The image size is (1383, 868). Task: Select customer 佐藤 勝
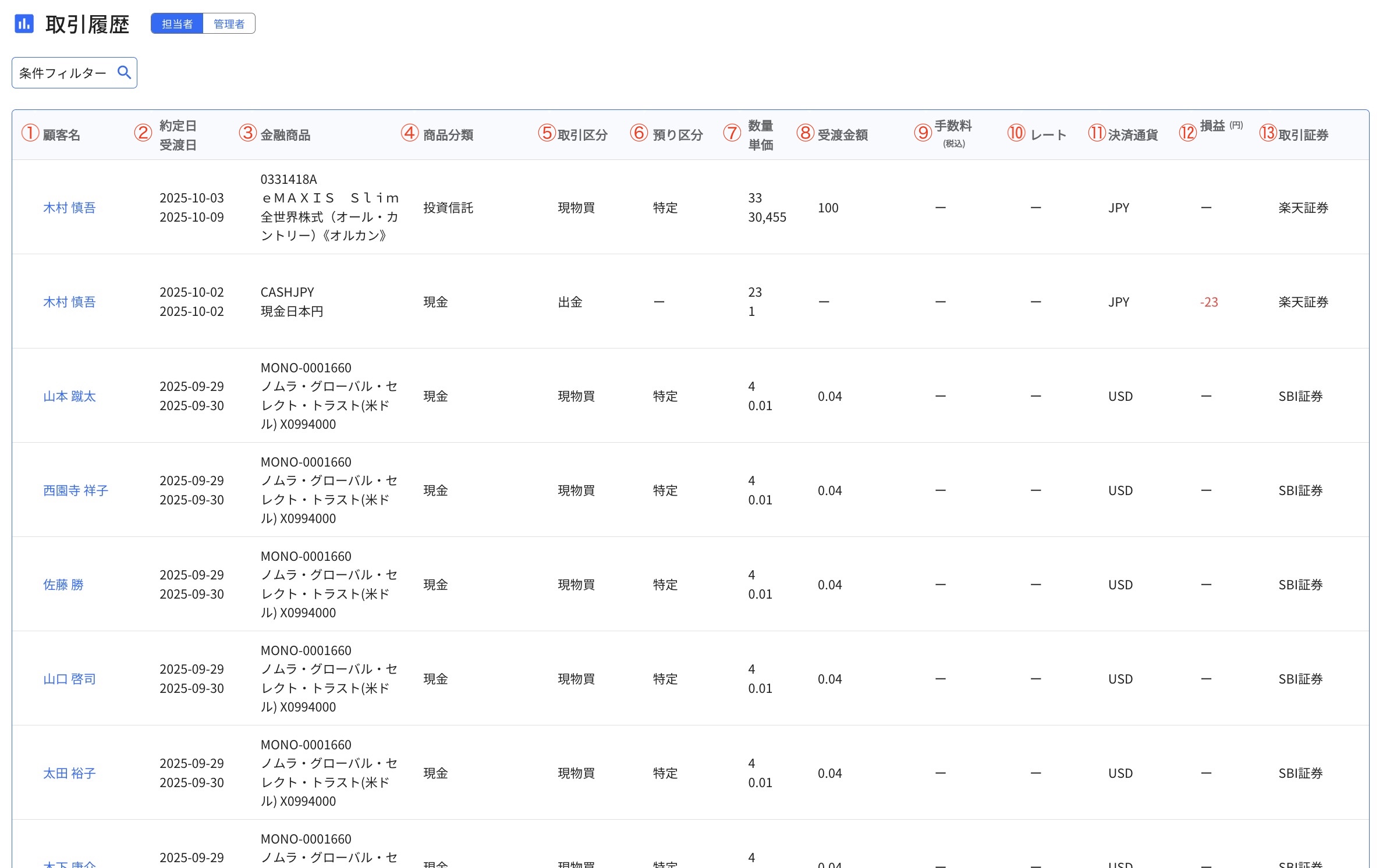pyautogui.click(x=63, y=585)
